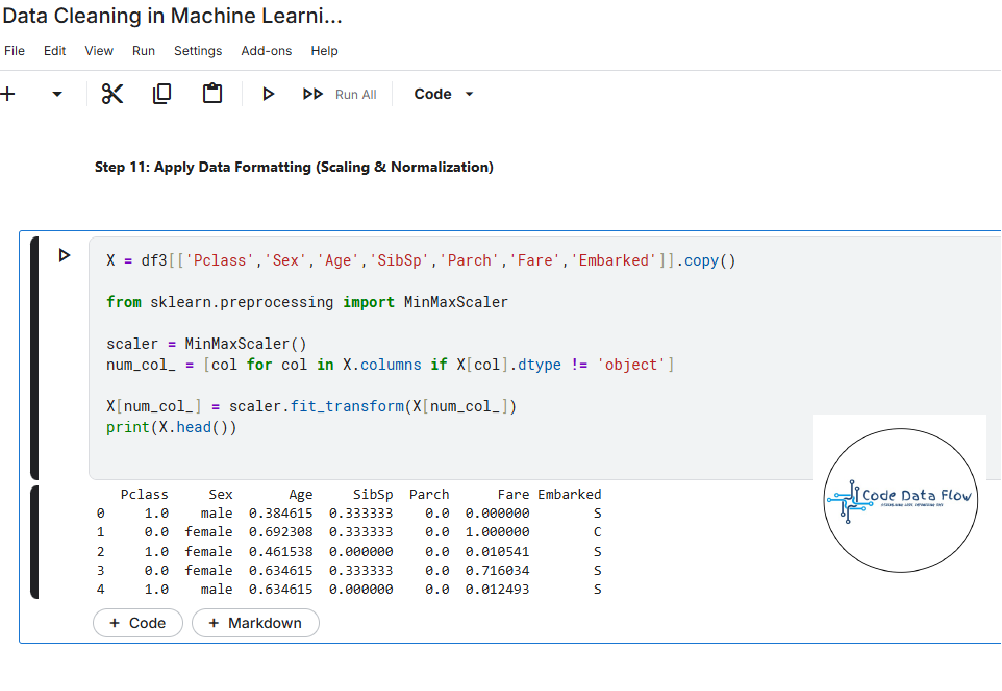Collapse the code input using the left bar
This screenshot has width=1002, height=691.
(x=35, y=357)
